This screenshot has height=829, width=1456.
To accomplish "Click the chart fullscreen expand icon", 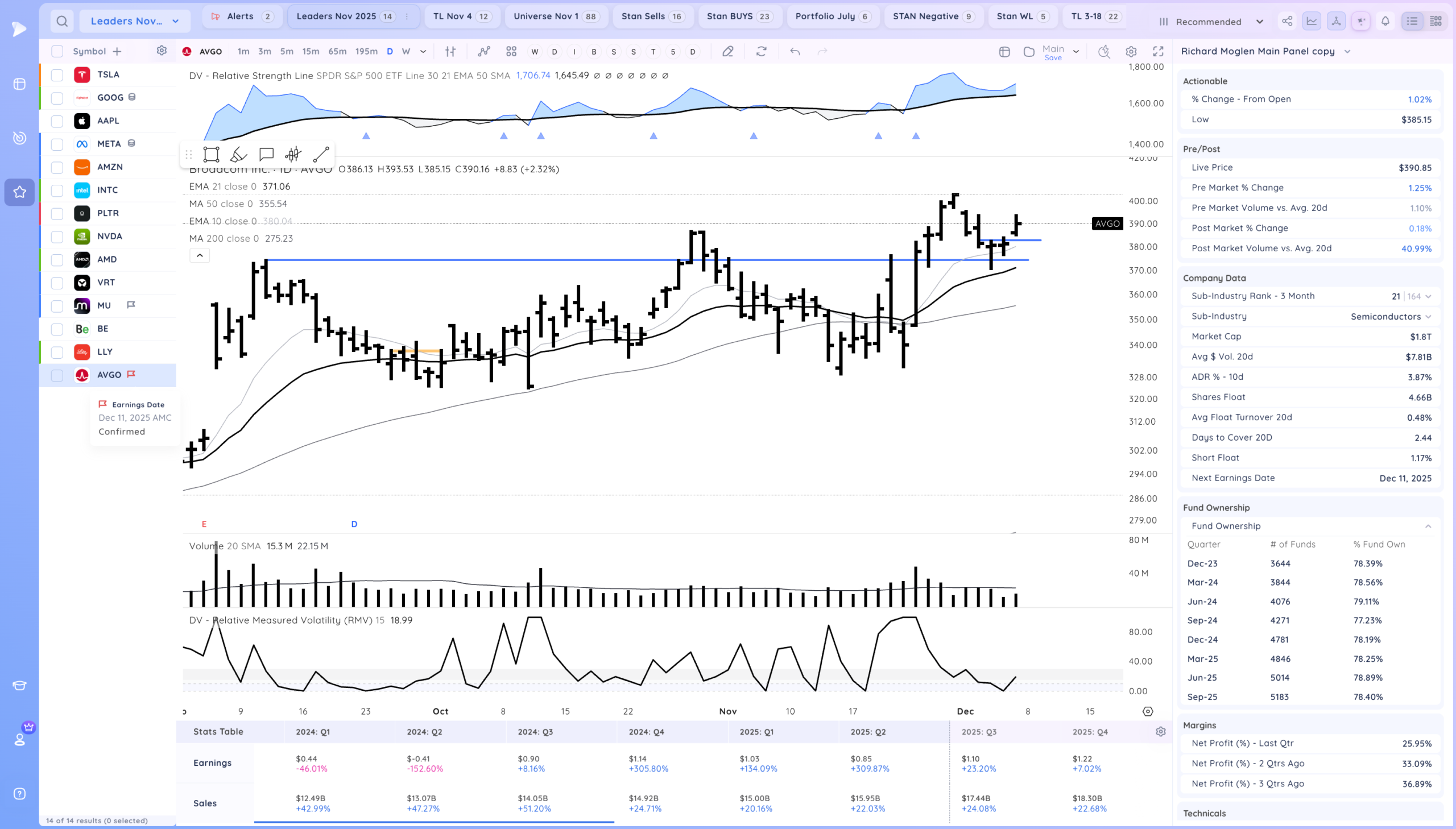I will (1157, 52).
